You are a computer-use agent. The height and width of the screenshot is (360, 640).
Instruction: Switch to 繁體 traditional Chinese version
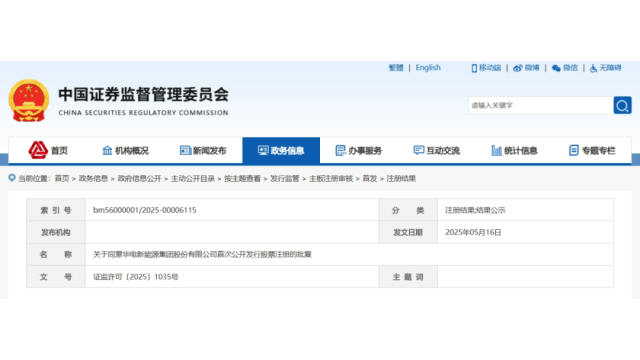pos(396,68)
